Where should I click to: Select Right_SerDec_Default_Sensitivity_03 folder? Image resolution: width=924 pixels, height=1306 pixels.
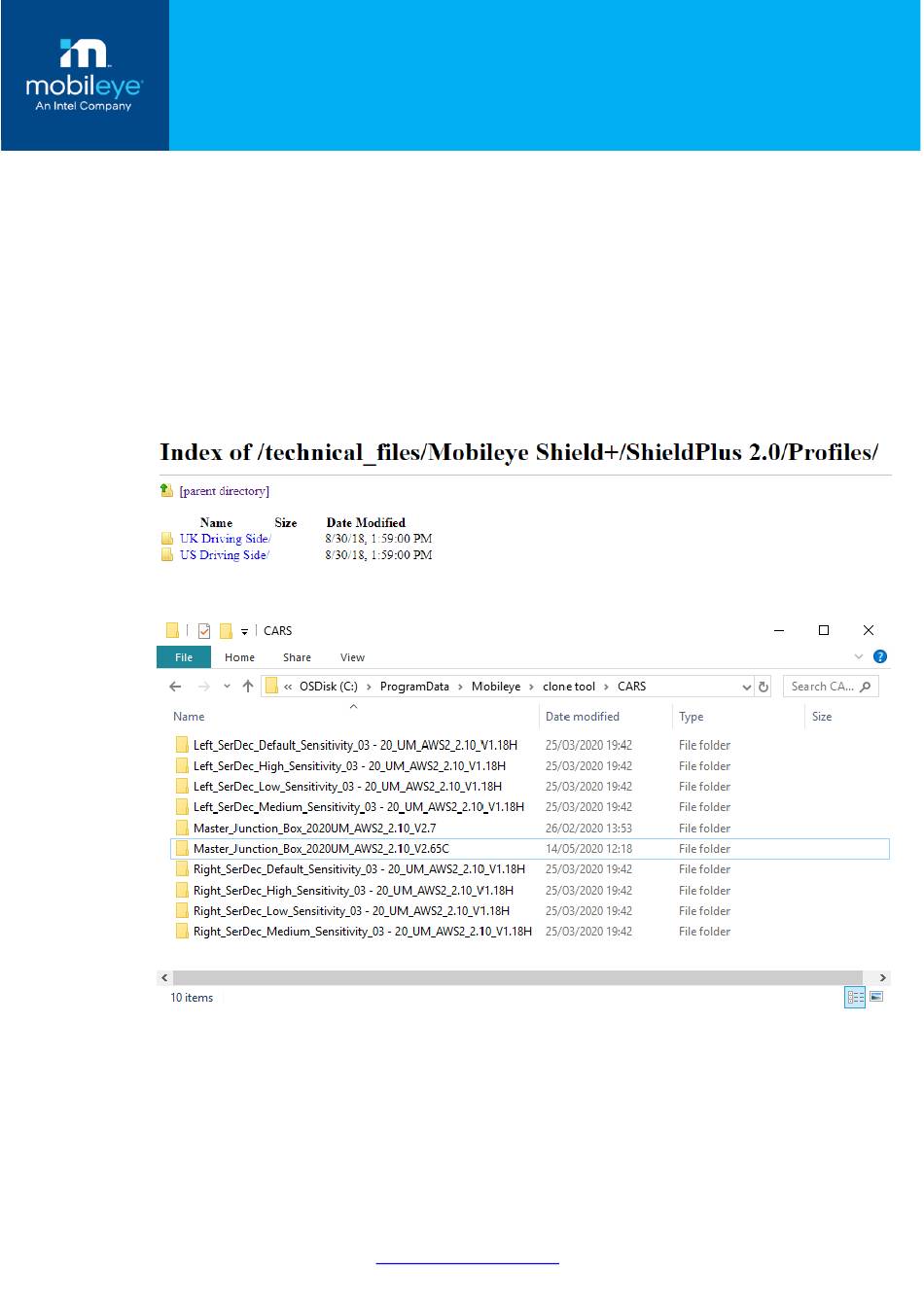(x=359, y=869)
